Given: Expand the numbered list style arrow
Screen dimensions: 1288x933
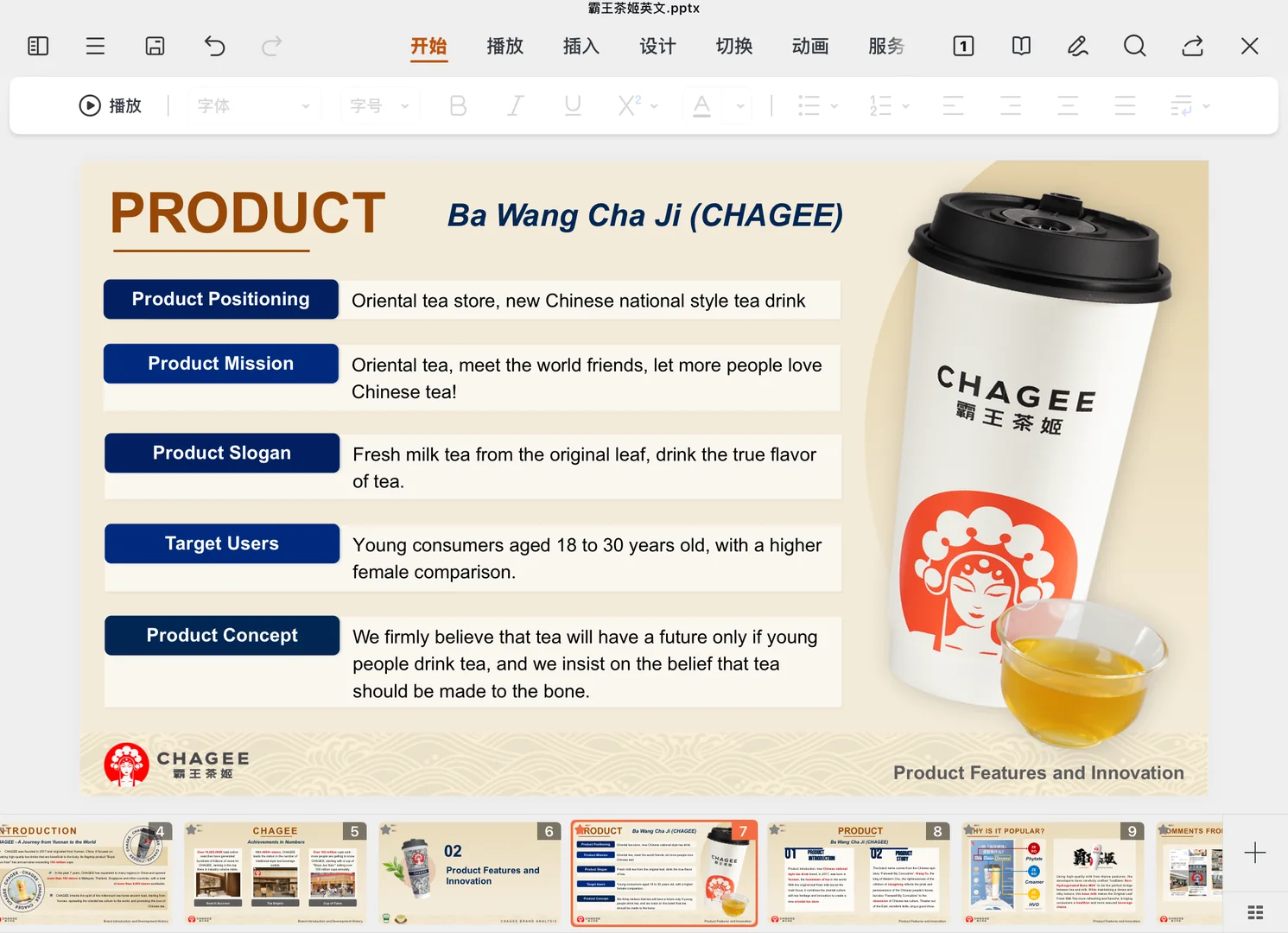Looking at the screenshot, I should point(905,106).
